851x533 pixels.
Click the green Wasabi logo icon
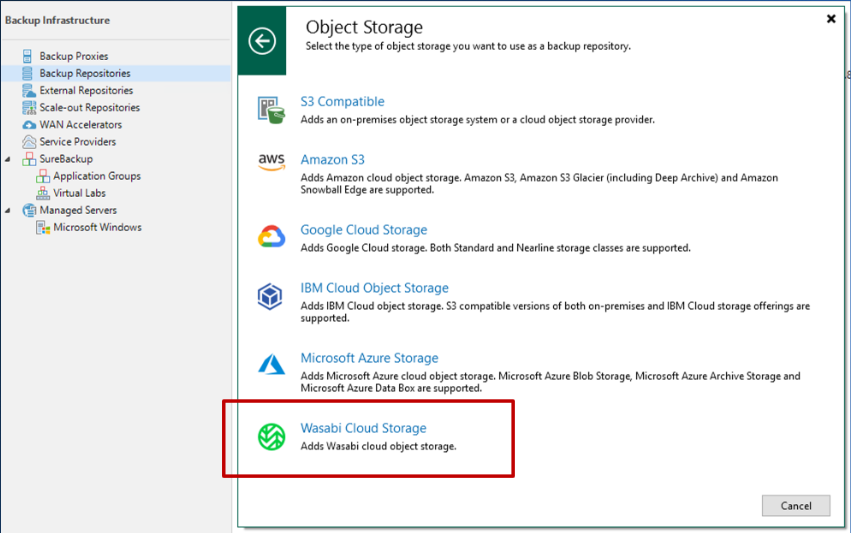click(271, 436)
